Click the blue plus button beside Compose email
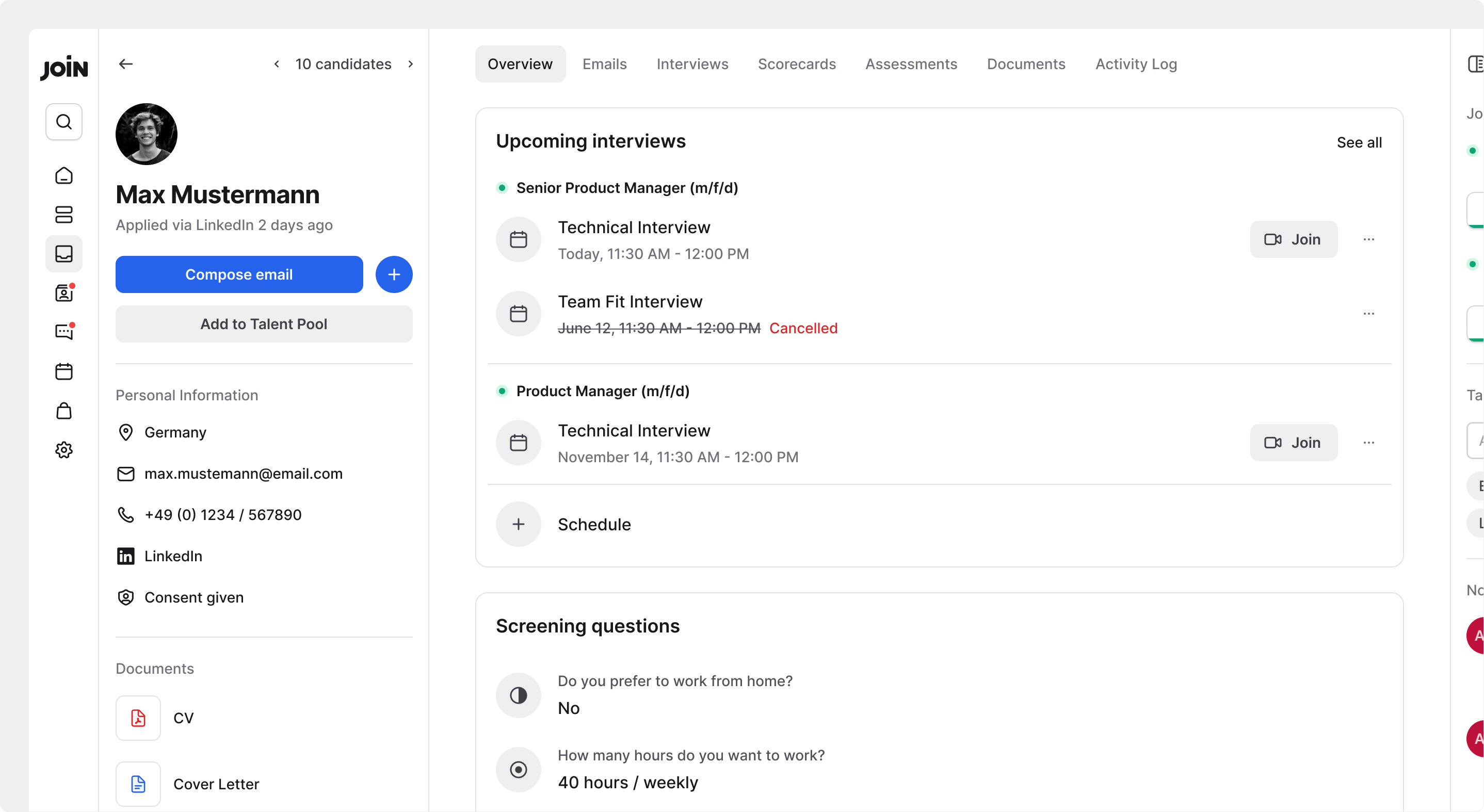 (394, 274)
